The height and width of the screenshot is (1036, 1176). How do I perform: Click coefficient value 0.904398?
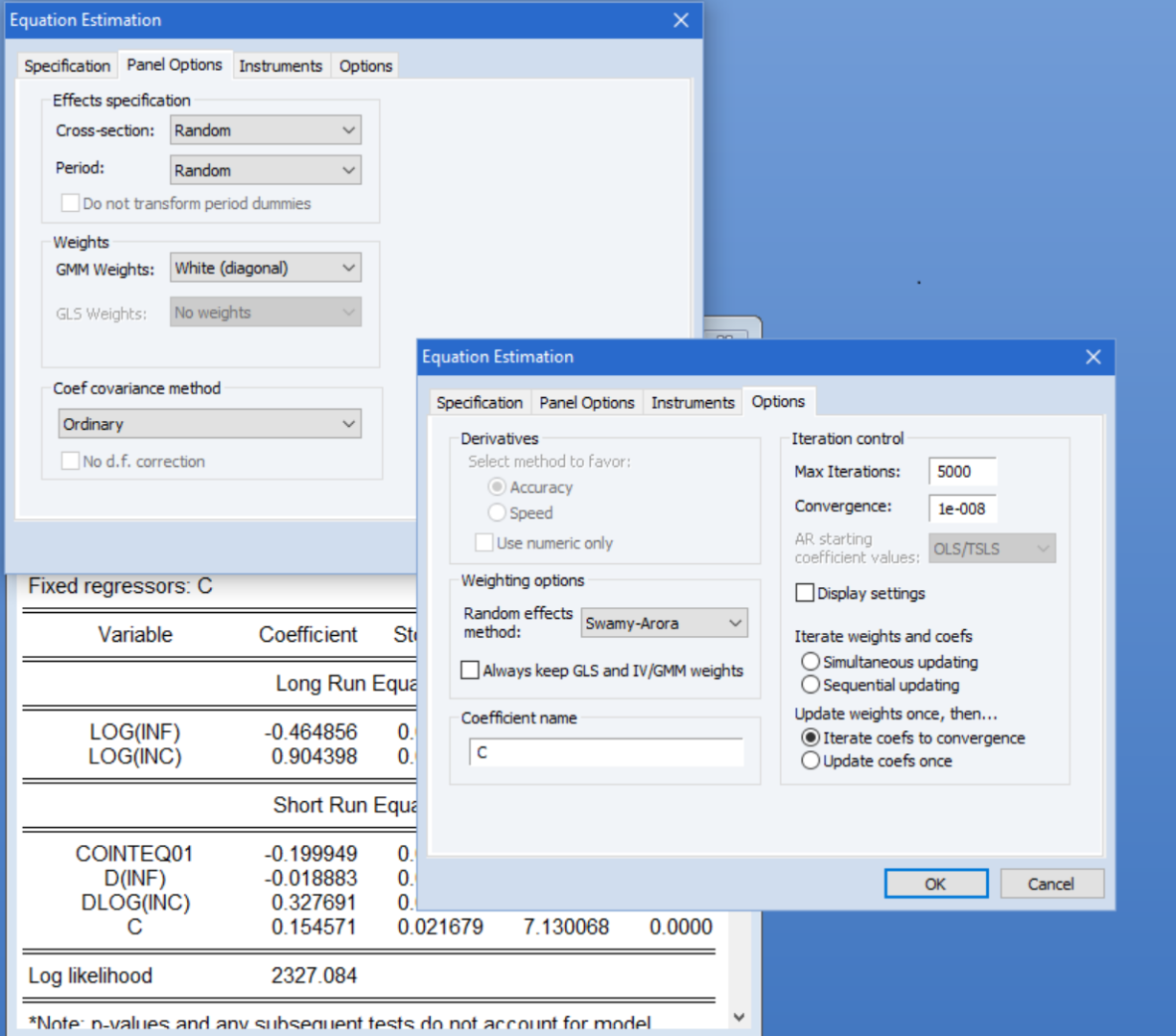[315, 756]
